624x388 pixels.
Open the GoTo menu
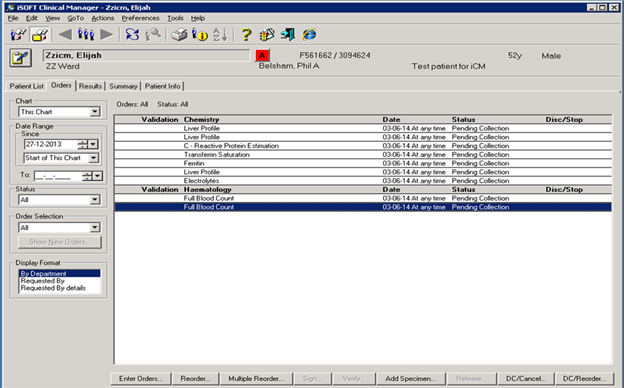[76, 18]
